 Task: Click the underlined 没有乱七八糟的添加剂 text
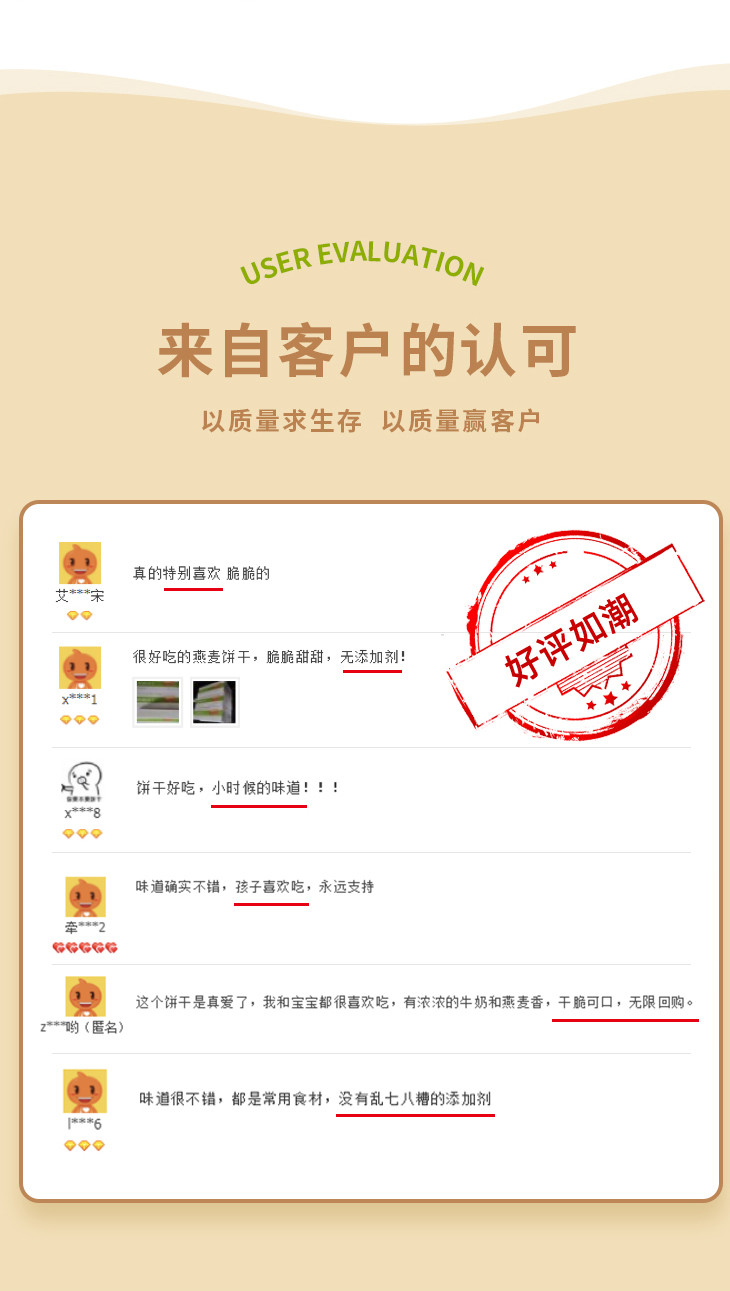415,1098
